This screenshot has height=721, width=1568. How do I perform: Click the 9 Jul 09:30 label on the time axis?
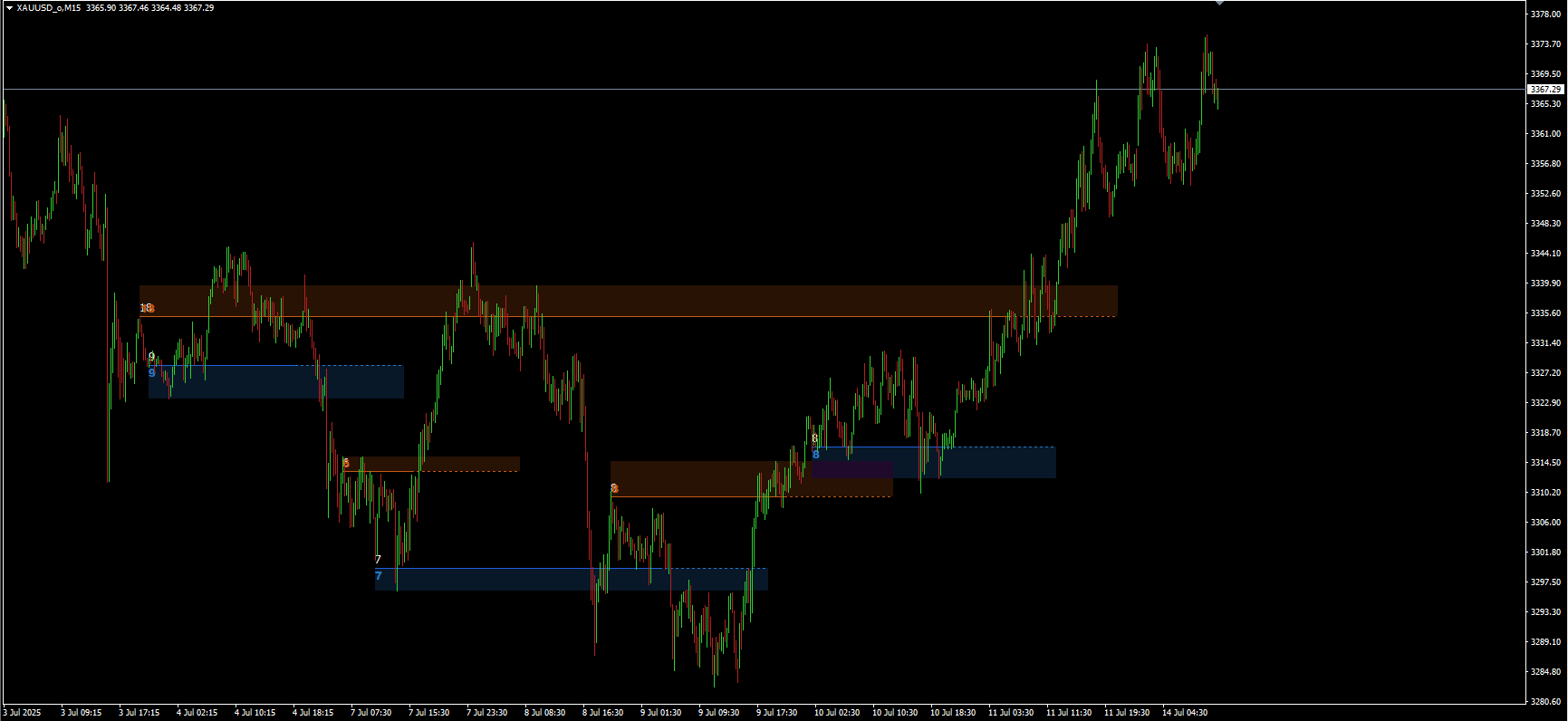click(x=718, y=713)
